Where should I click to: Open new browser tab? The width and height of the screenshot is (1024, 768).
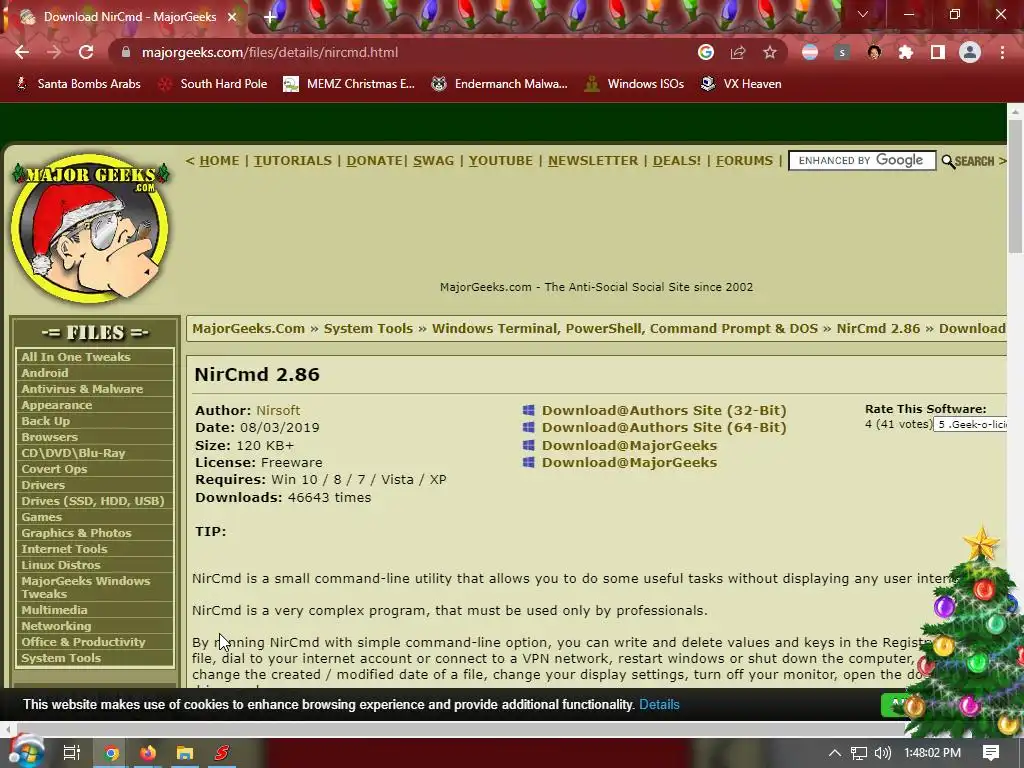(270, 17)
